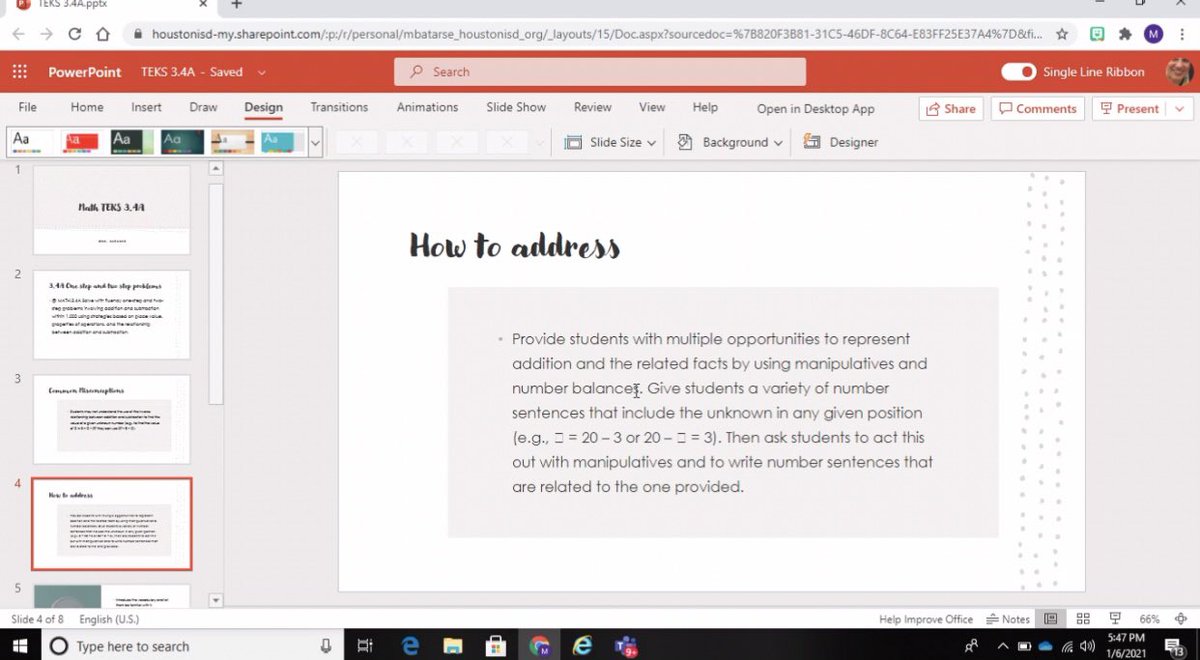The image size is (1200, 660).
Task: Click Open in Desktop App
Action: [815, 109]
